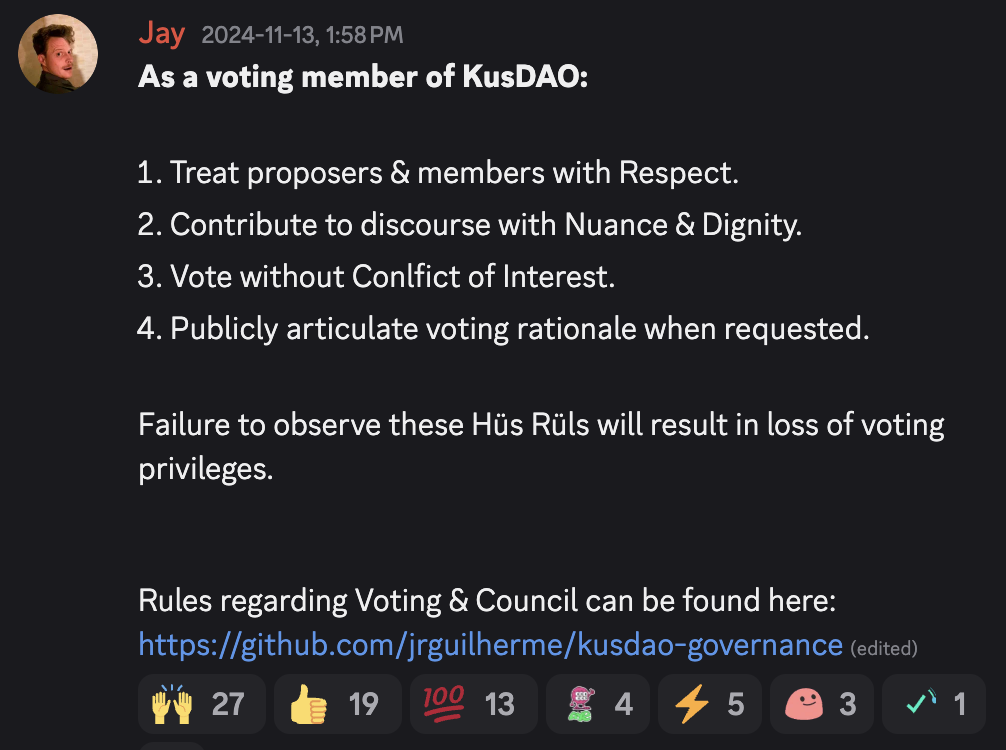Open the kusdao-governance GitHub link
Image resolution: width=1006 pixels, height=750 pixels.
point(490,645)
